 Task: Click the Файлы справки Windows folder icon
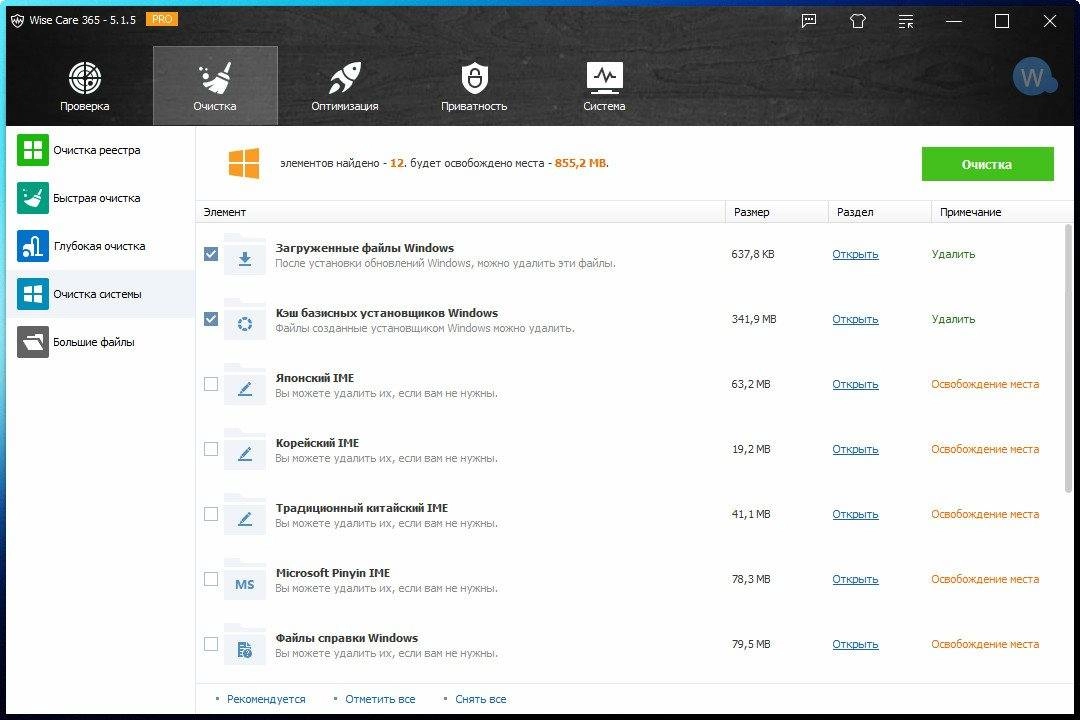(245, 645)
